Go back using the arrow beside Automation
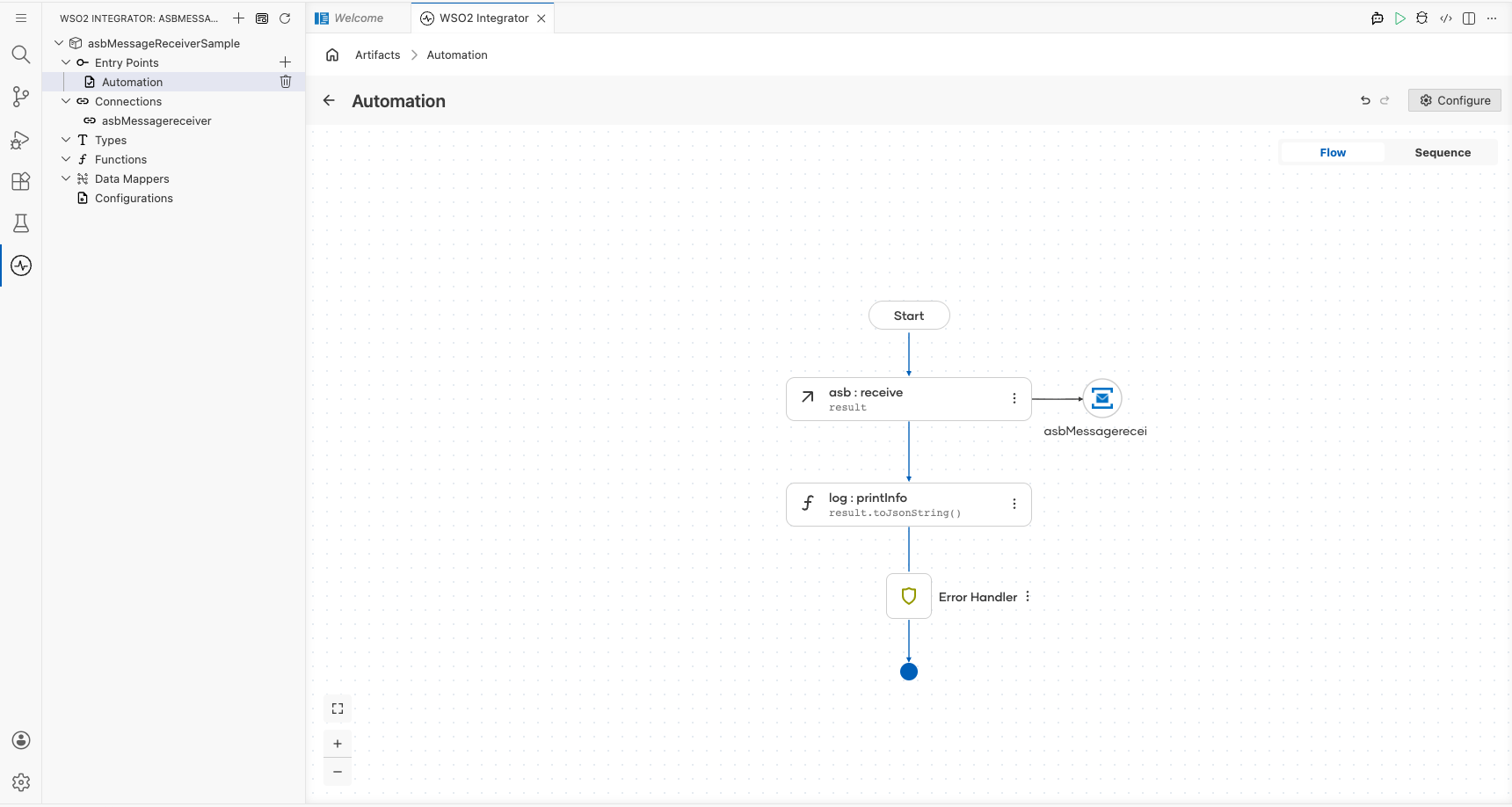 click(x=329, y=100)
